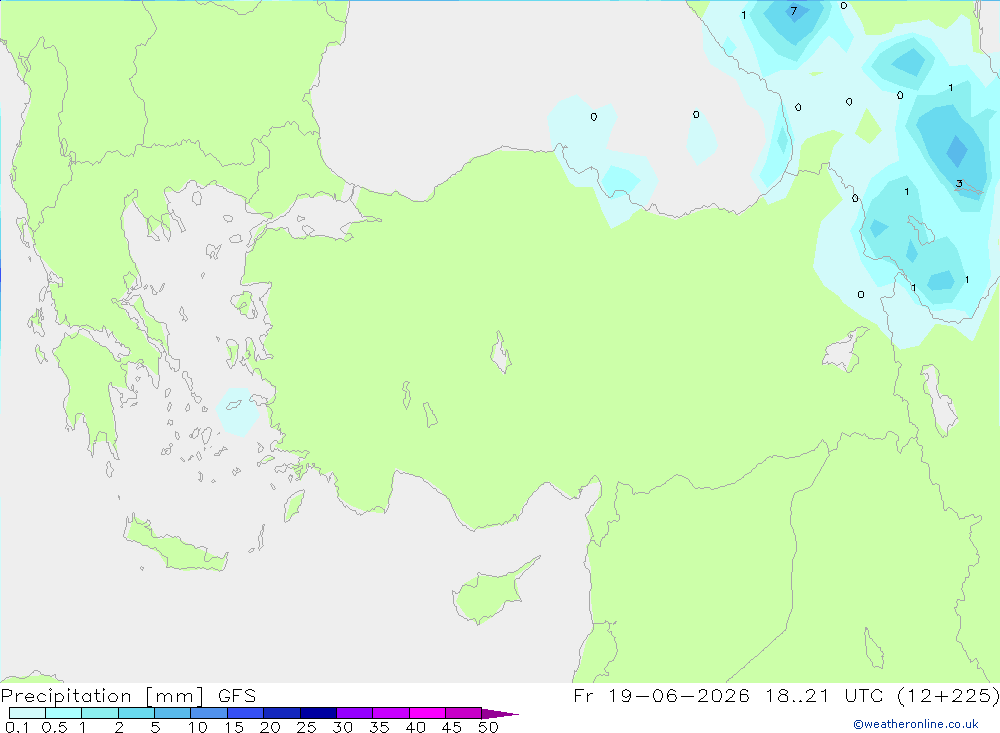The height and width of the screenshot is (733, 1000).
Task: Click the 'Fr' weekday abbreviation
Action: tap(583, 695)
